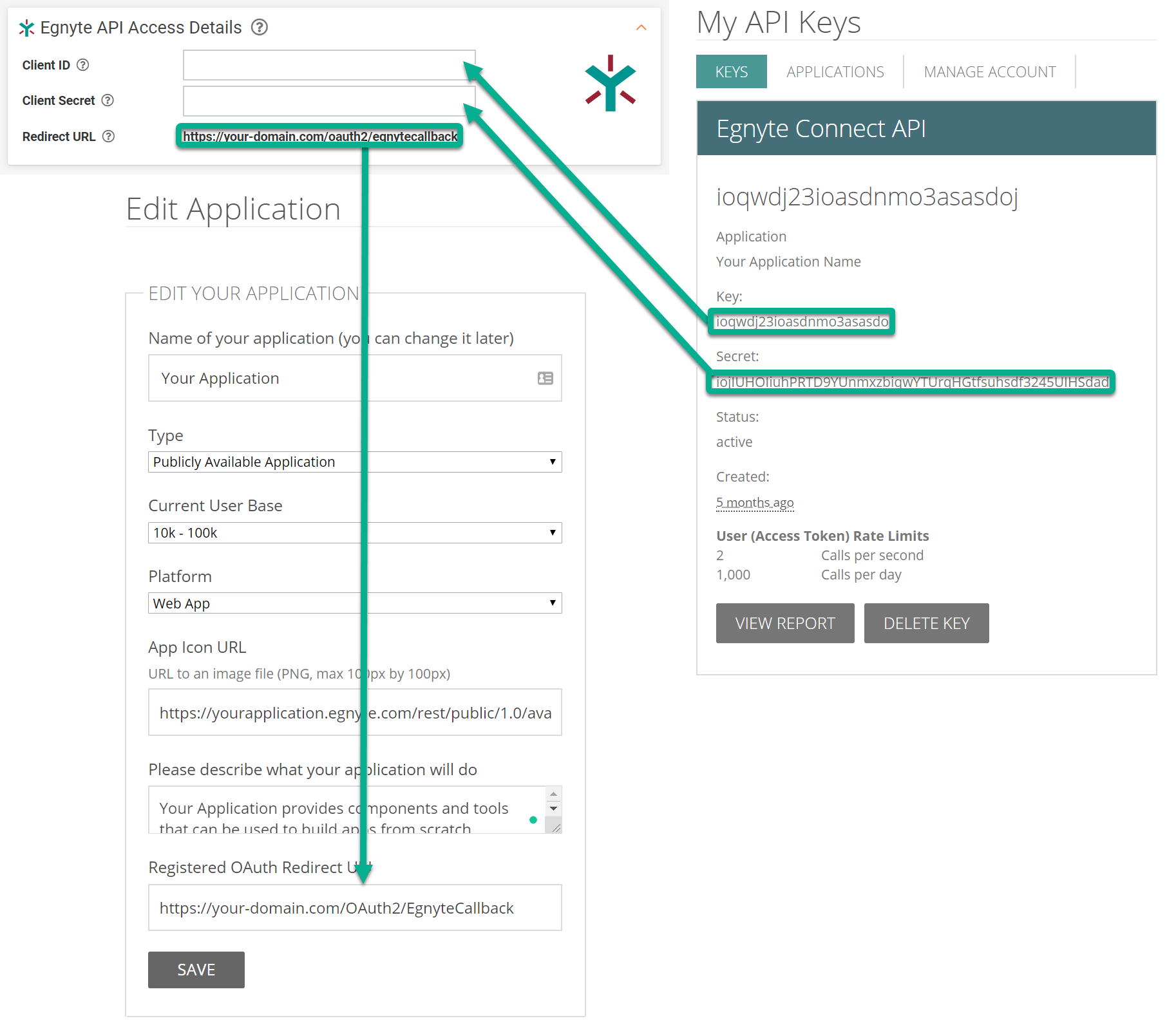Click the '1,000' calls per day value

(733, 574)
